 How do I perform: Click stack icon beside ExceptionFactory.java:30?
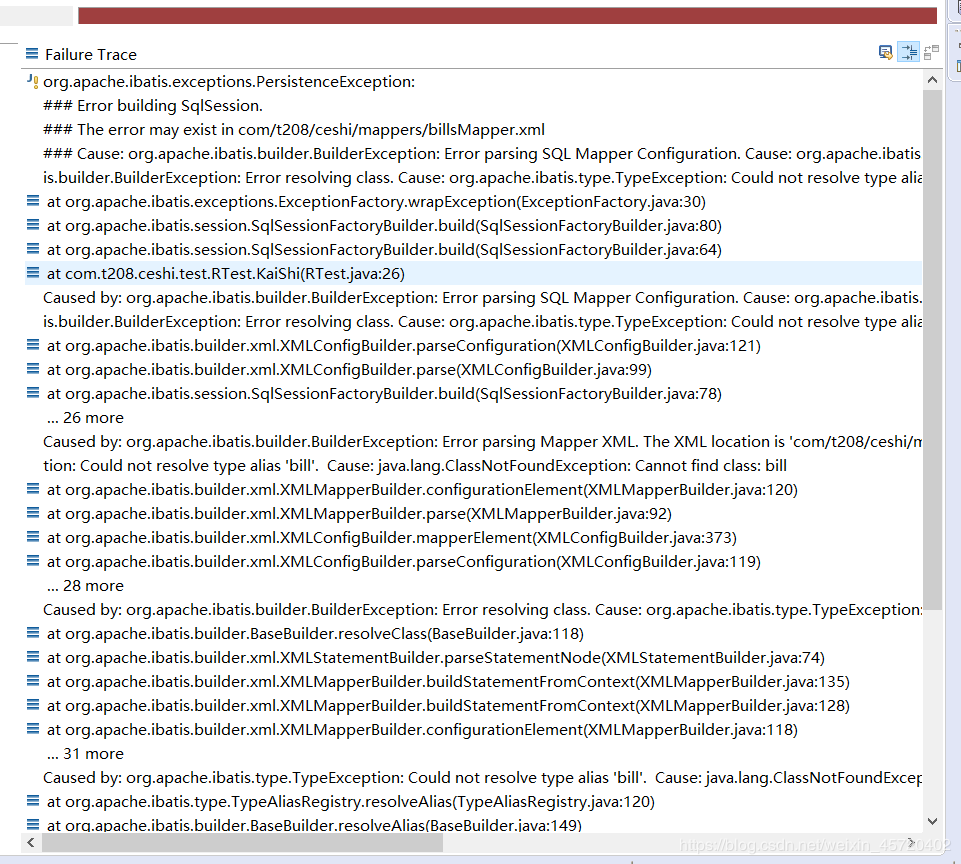(x=32, y=200)
